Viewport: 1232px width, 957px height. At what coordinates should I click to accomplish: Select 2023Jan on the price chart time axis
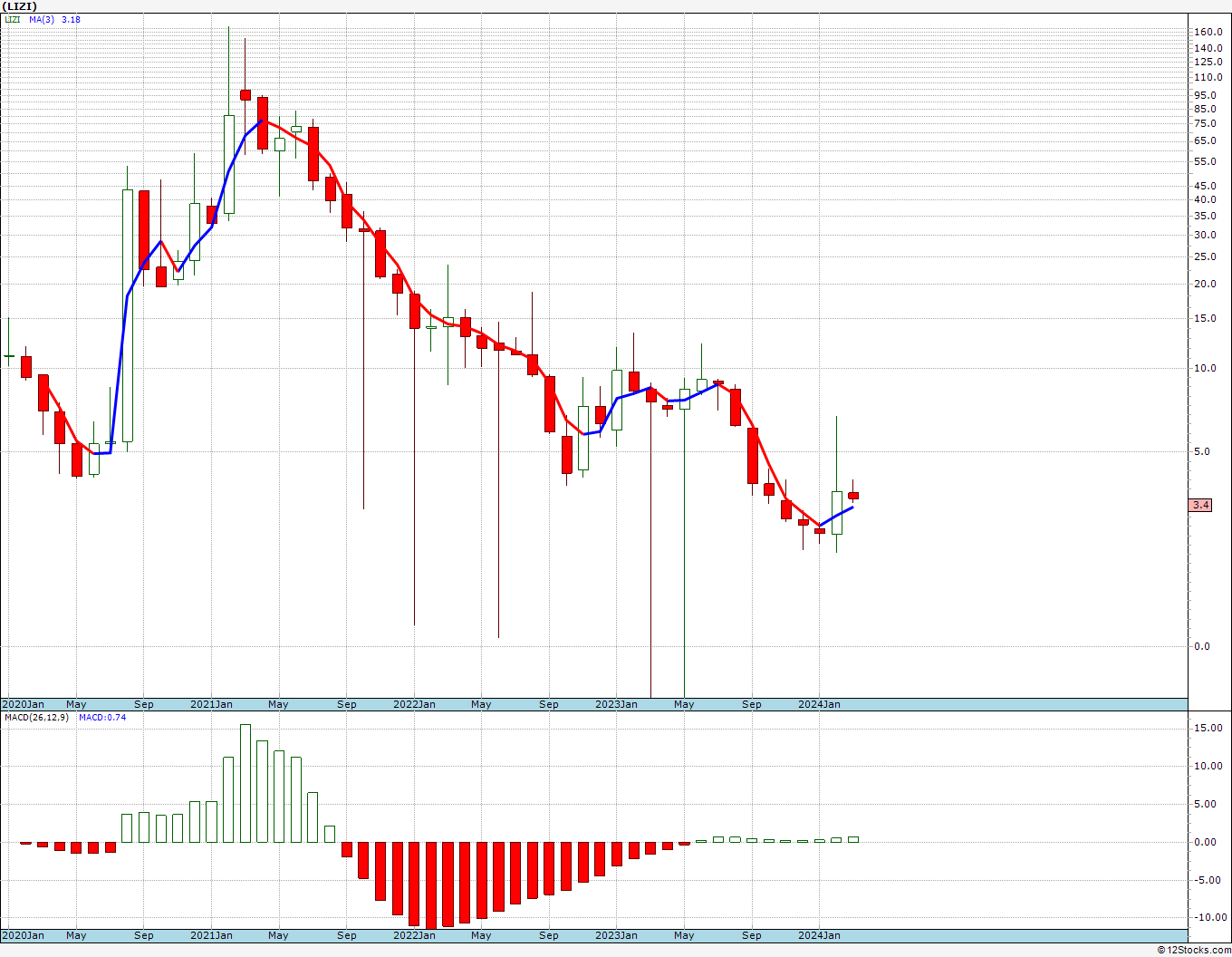tap(616, 704)
